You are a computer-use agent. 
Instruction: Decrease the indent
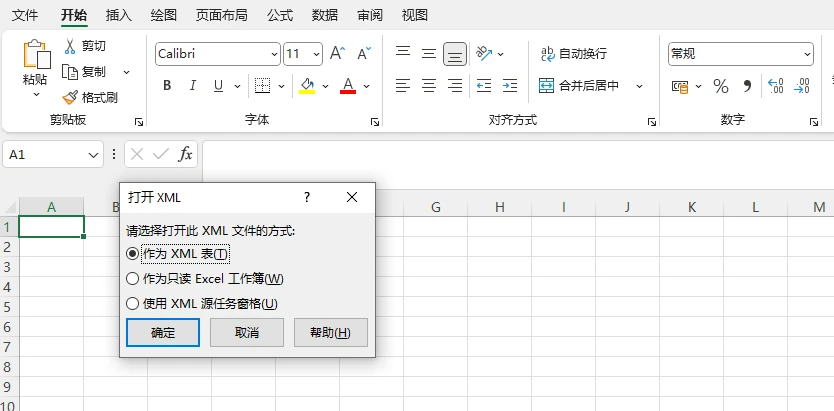click(x=484, y=86)
